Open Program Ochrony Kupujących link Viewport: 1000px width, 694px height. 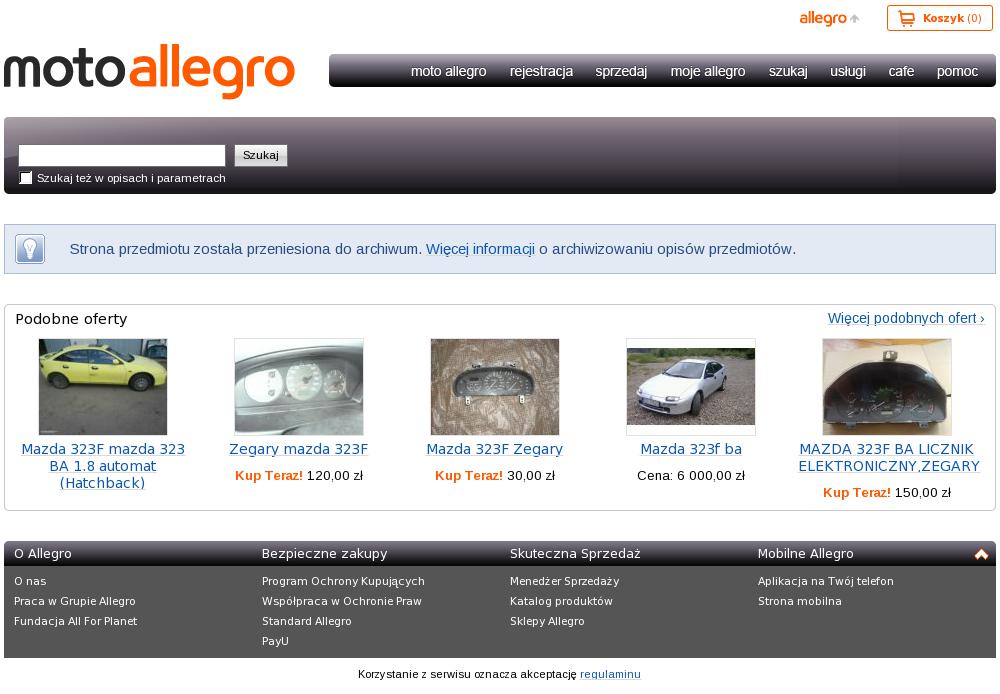click(343, 582)
